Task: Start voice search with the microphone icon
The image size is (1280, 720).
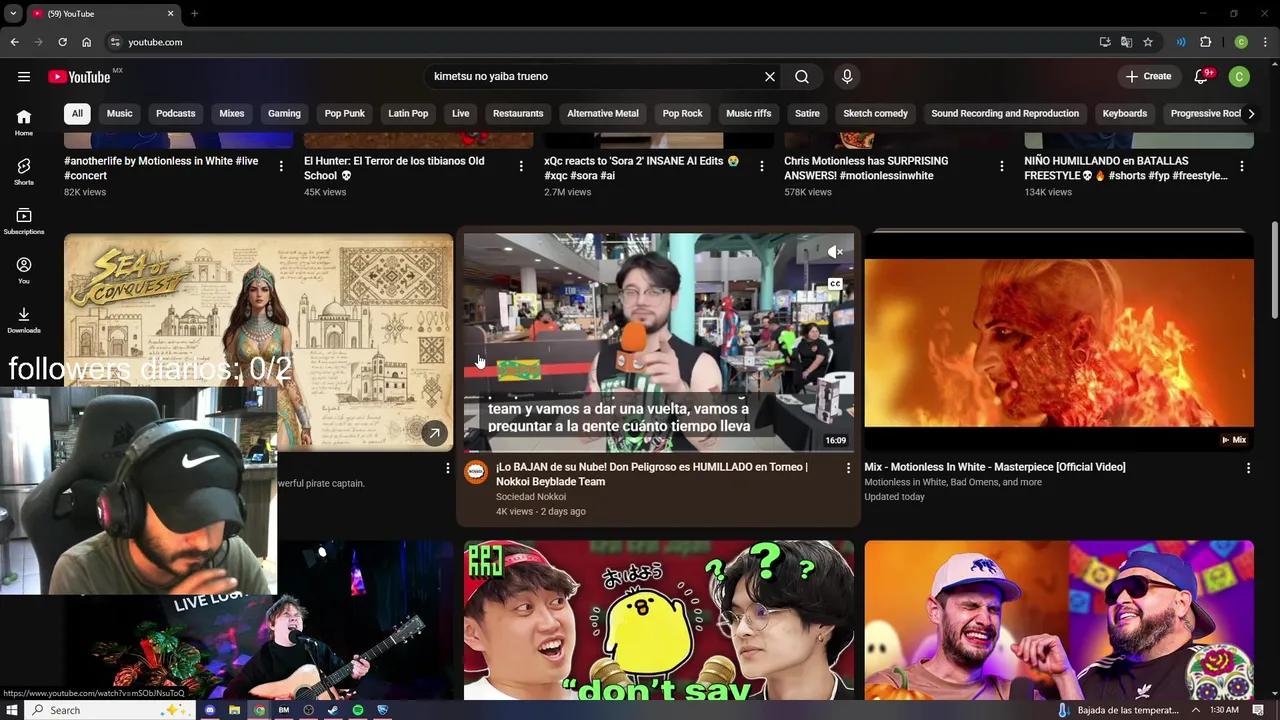Action: coord(847,76)
